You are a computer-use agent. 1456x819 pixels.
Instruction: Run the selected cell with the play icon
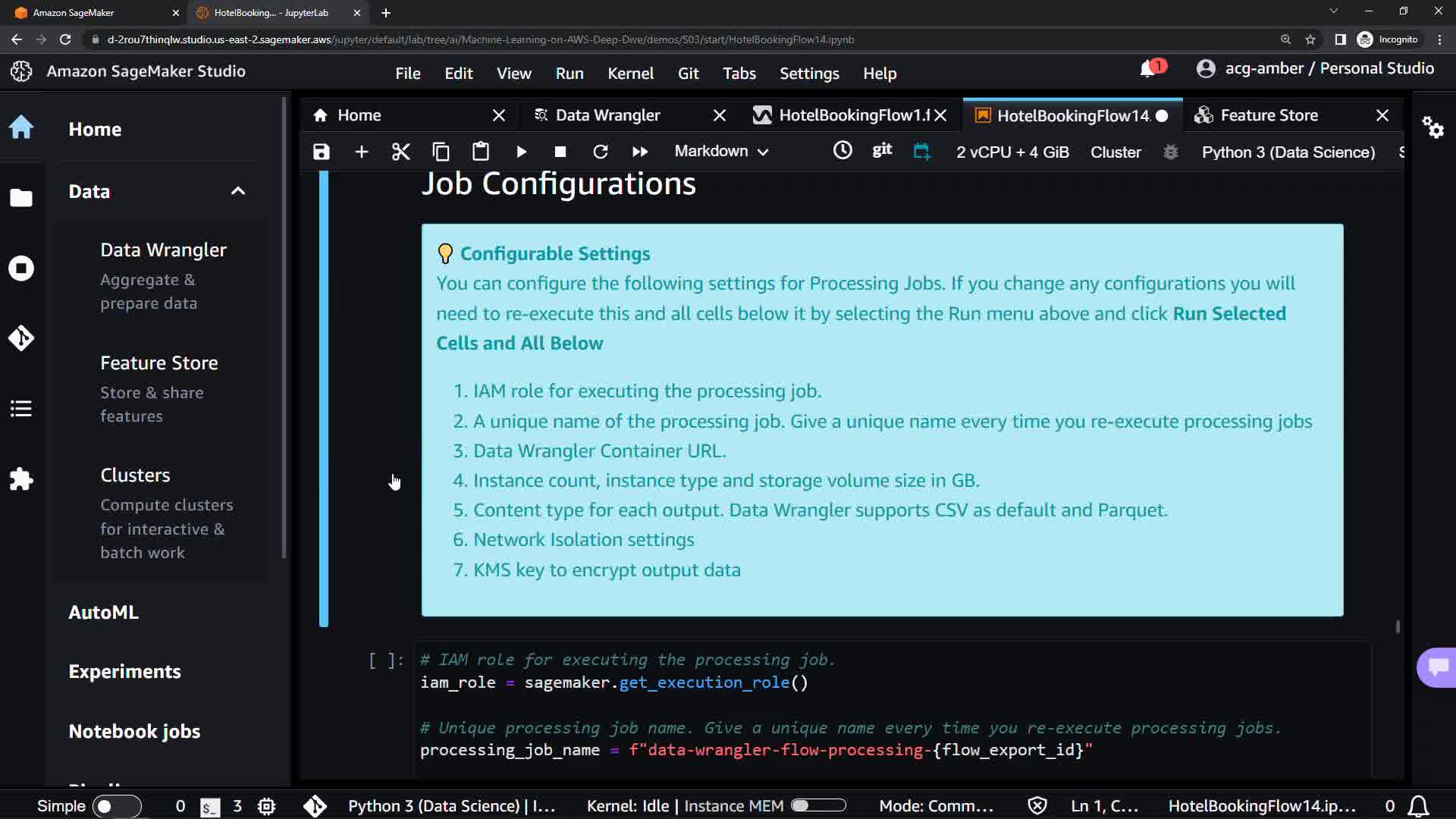pos(521,152)
